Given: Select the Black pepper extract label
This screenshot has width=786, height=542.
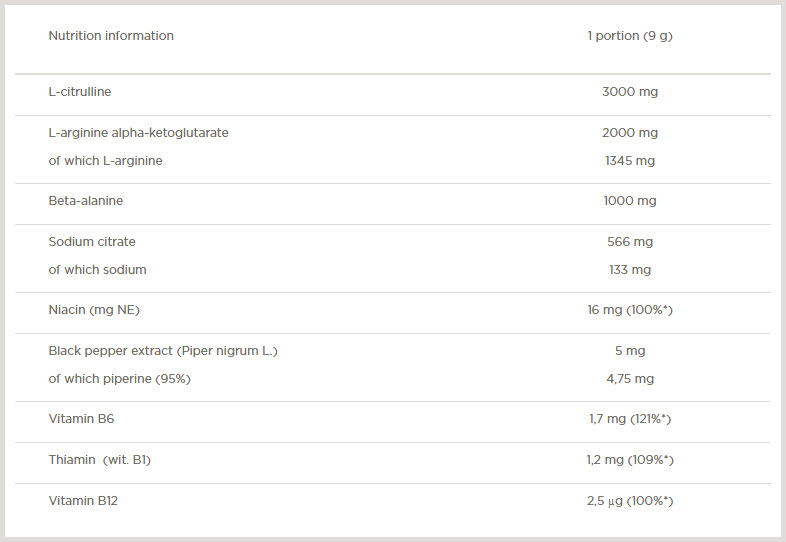Looking at the screenshot, I should pos(163,351).
